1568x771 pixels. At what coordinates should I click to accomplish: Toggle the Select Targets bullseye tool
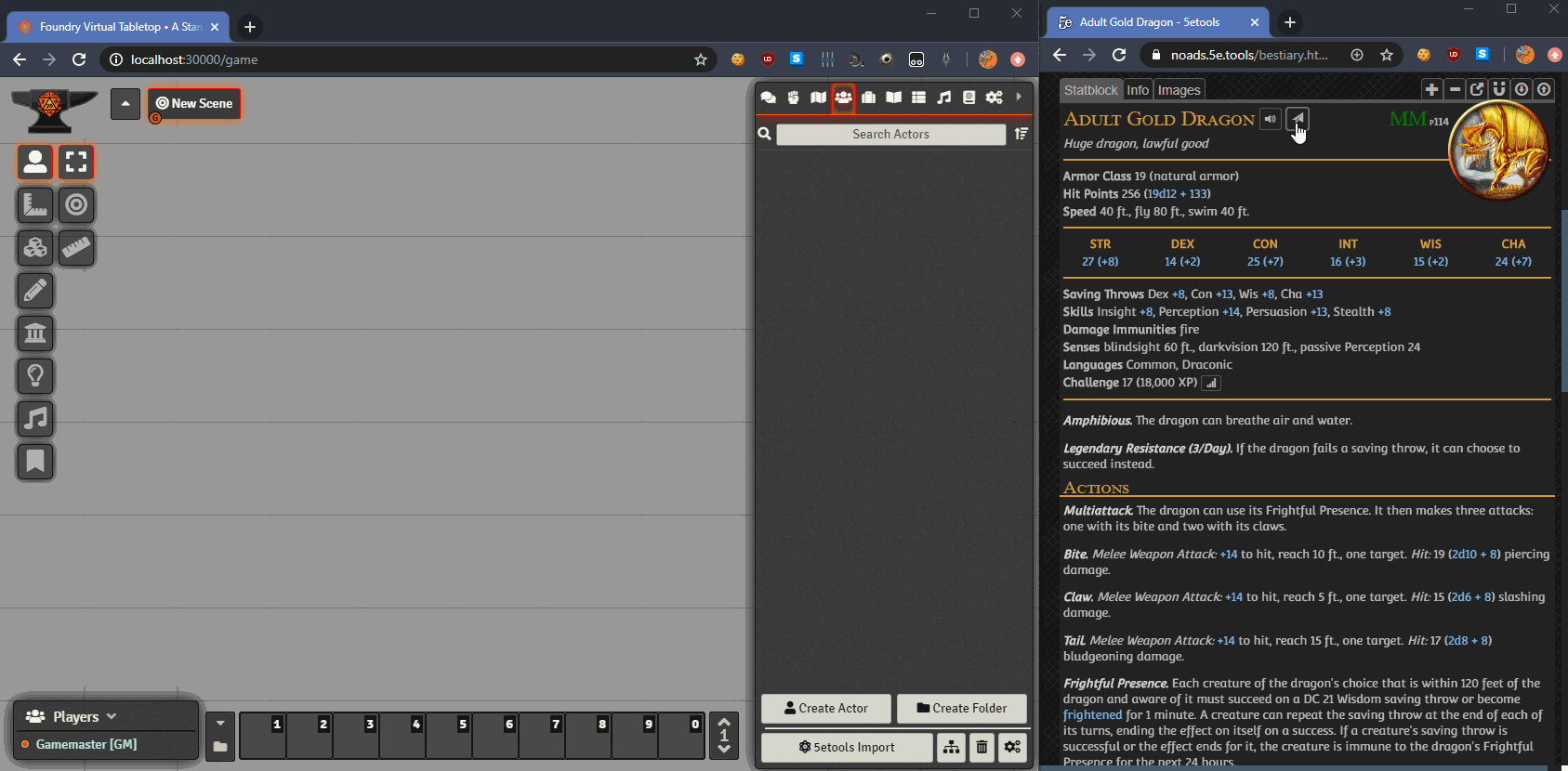[x=76, y=205]
